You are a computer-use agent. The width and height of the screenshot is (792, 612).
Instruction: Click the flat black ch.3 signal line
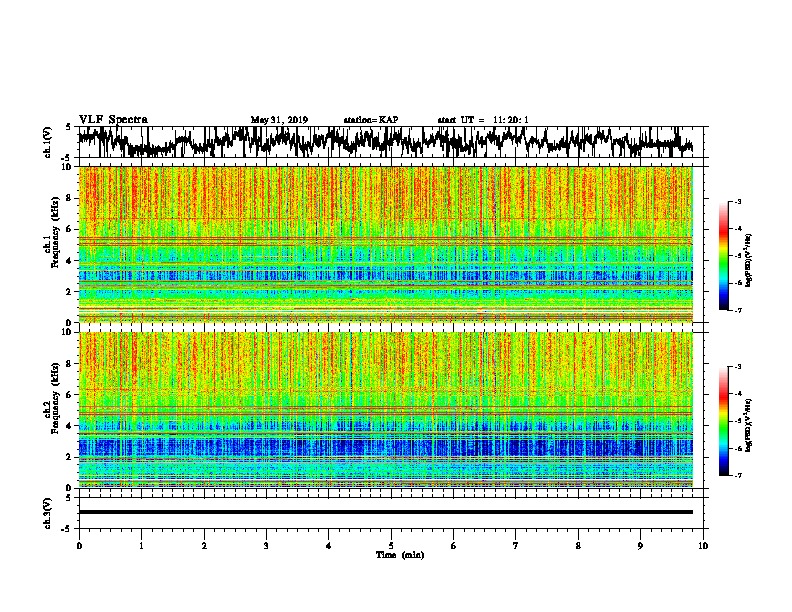pos(386,512)
